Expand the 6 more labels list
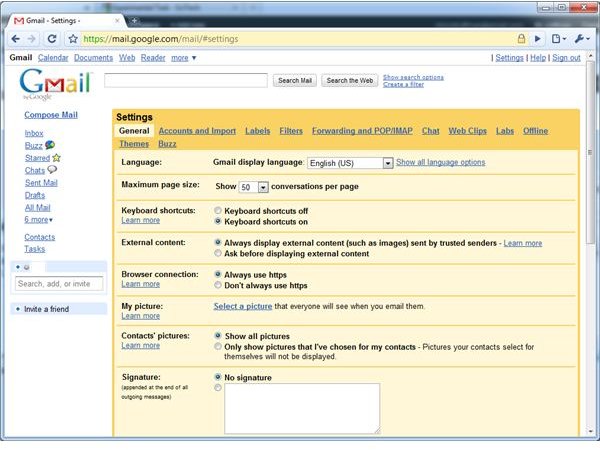Image resolution: width=600 pixels, height=450 pixels. 39,220
